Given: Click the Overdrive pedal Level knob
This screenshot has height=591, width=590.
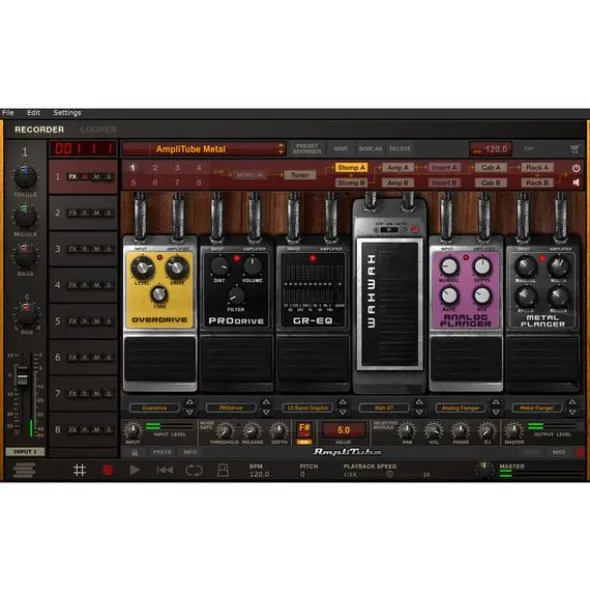Looking at the screenshot, I should (142, 267).
